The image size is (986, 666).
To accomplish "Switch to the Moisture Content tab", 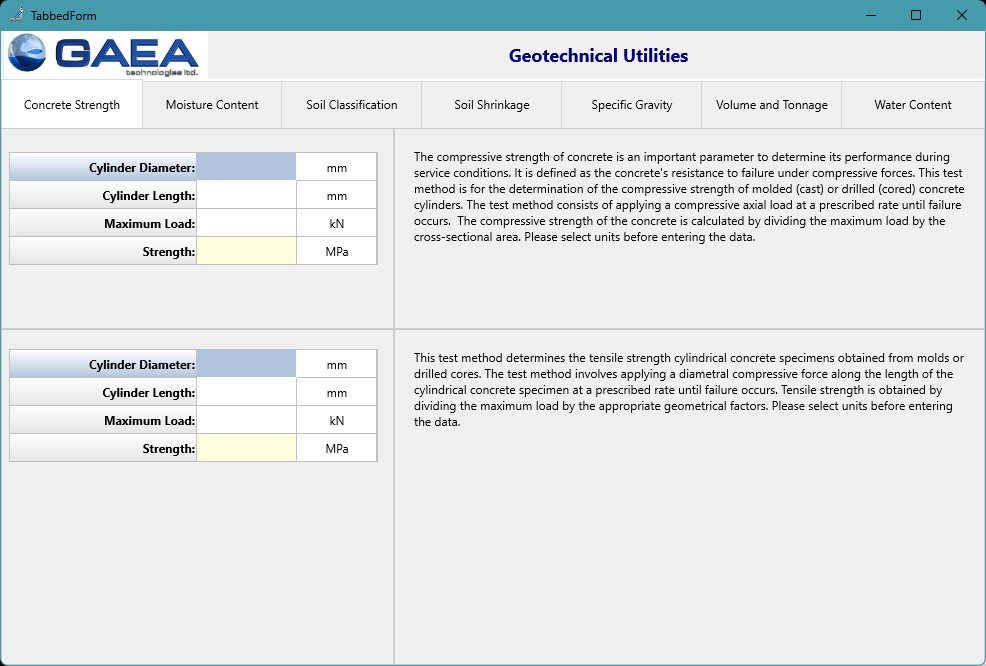I will (211, 104).
